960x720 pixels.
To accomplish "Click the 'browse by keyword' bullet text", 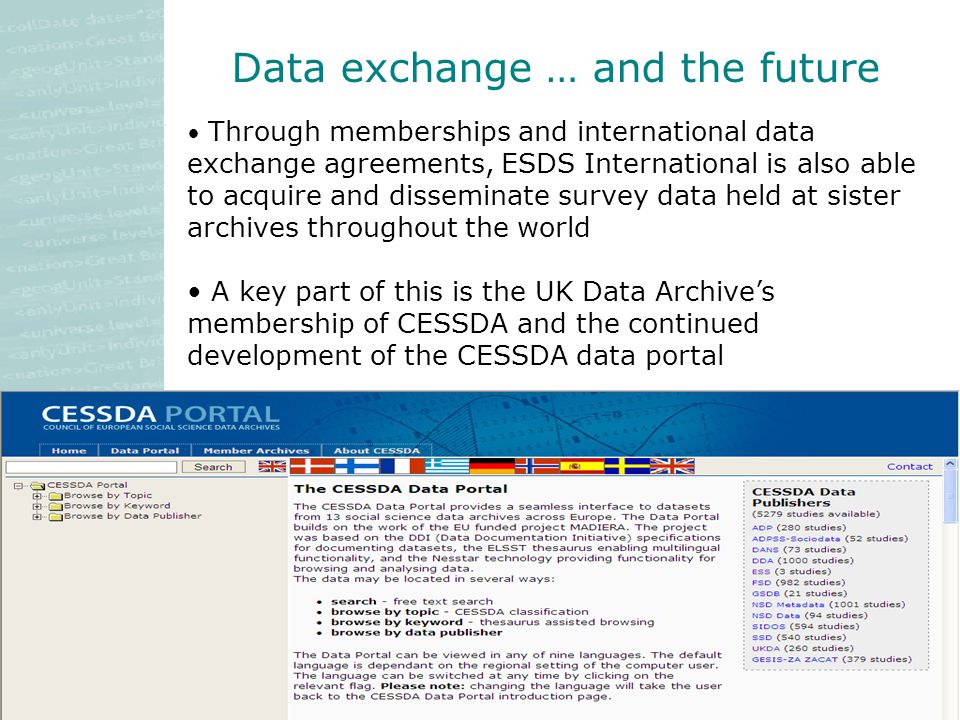I will click(x=397, y=622).
